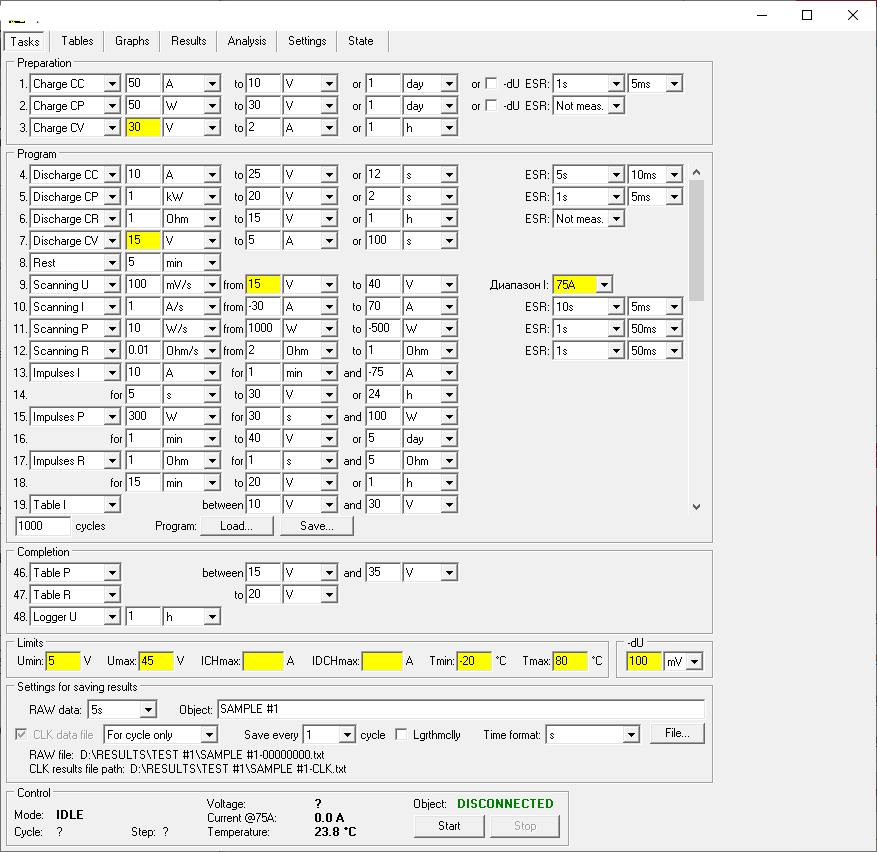
Task: Click the cycles count field showing 1000
Action: (x=43, y=526)
